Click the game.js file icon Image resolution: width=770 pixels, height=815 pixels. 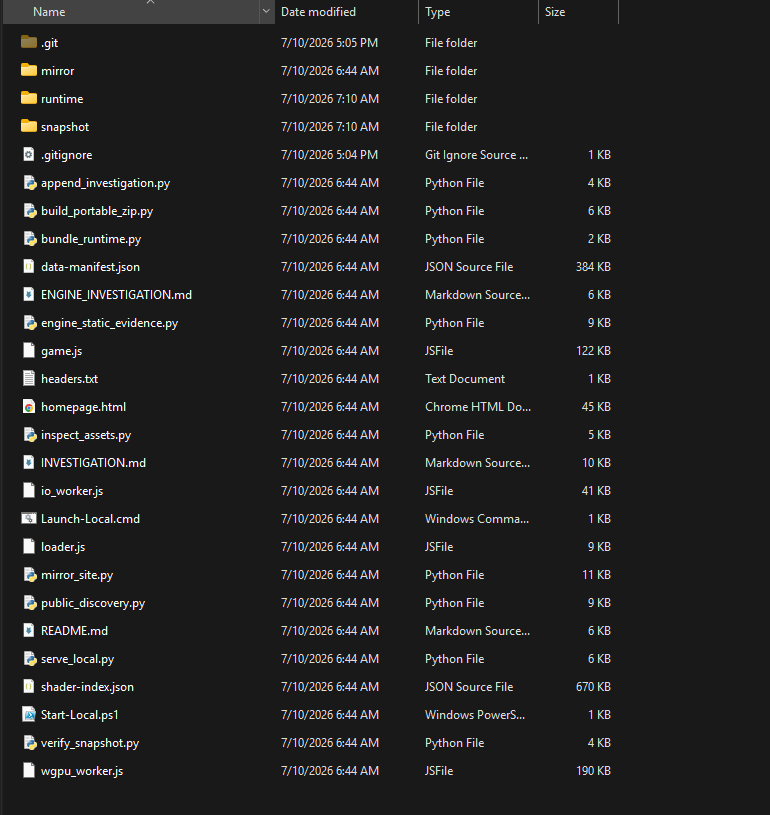tap(29, 351)
